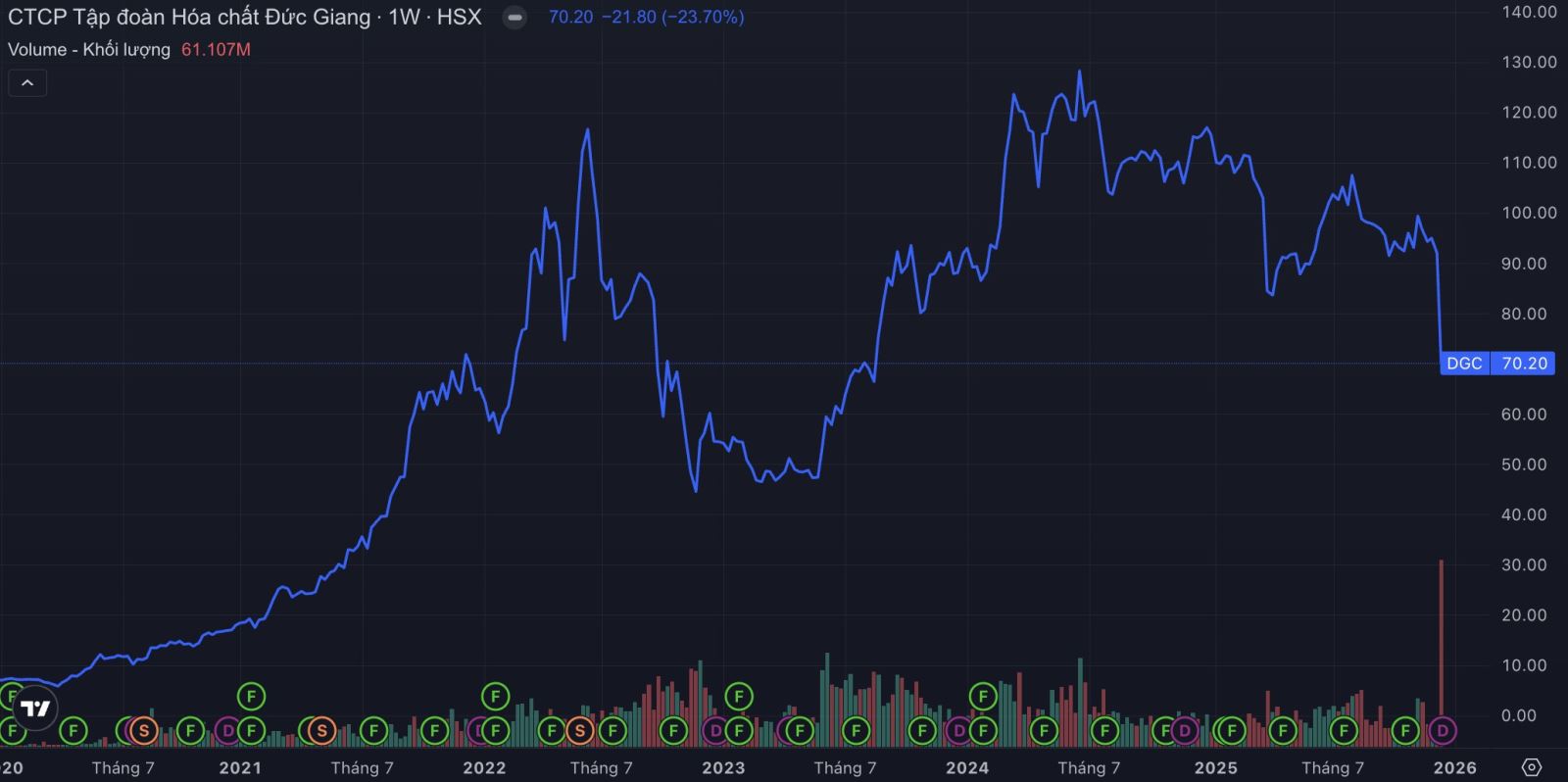
Task: Open the upper green F marker above 2022
Action: pos(495,697)
